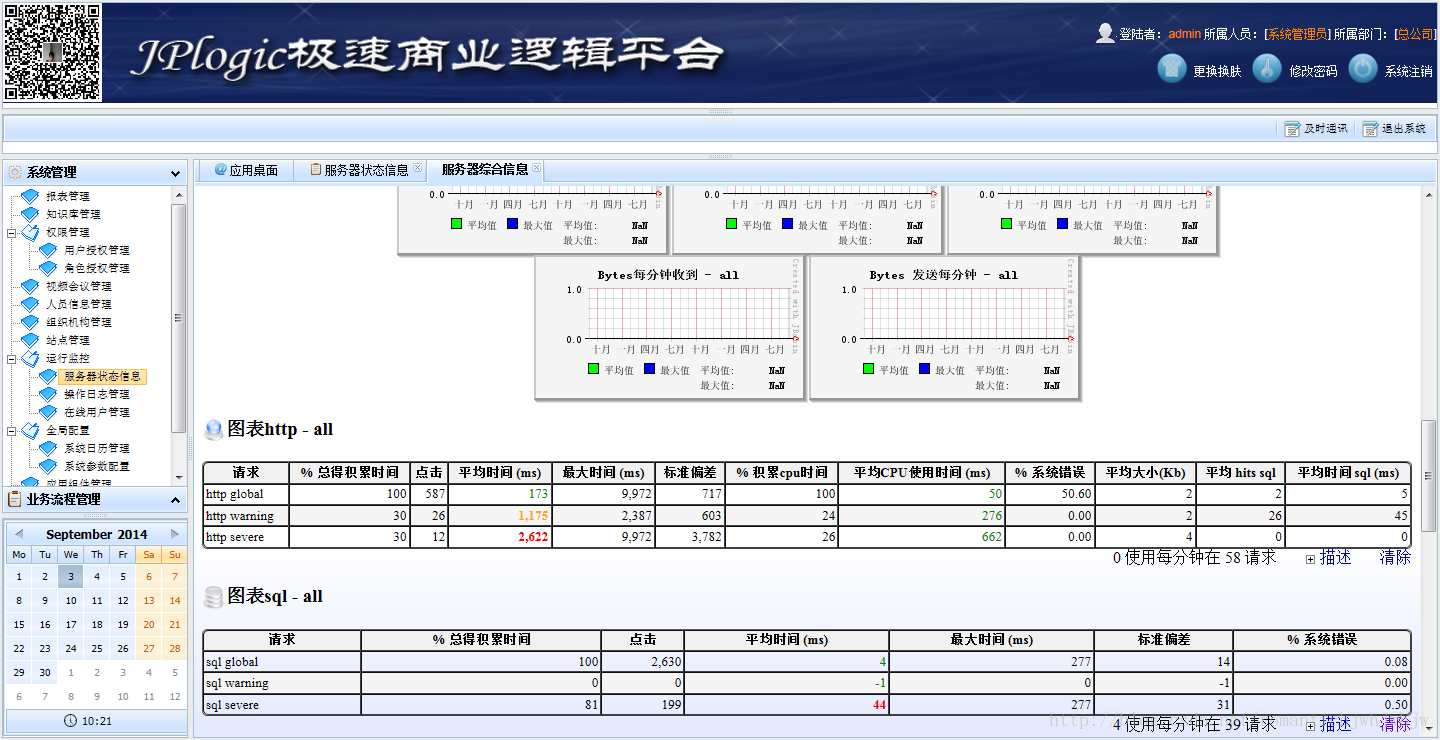Click 清除 link under sql table
Screen dimensions: 1440x740
click(1395, 724)
